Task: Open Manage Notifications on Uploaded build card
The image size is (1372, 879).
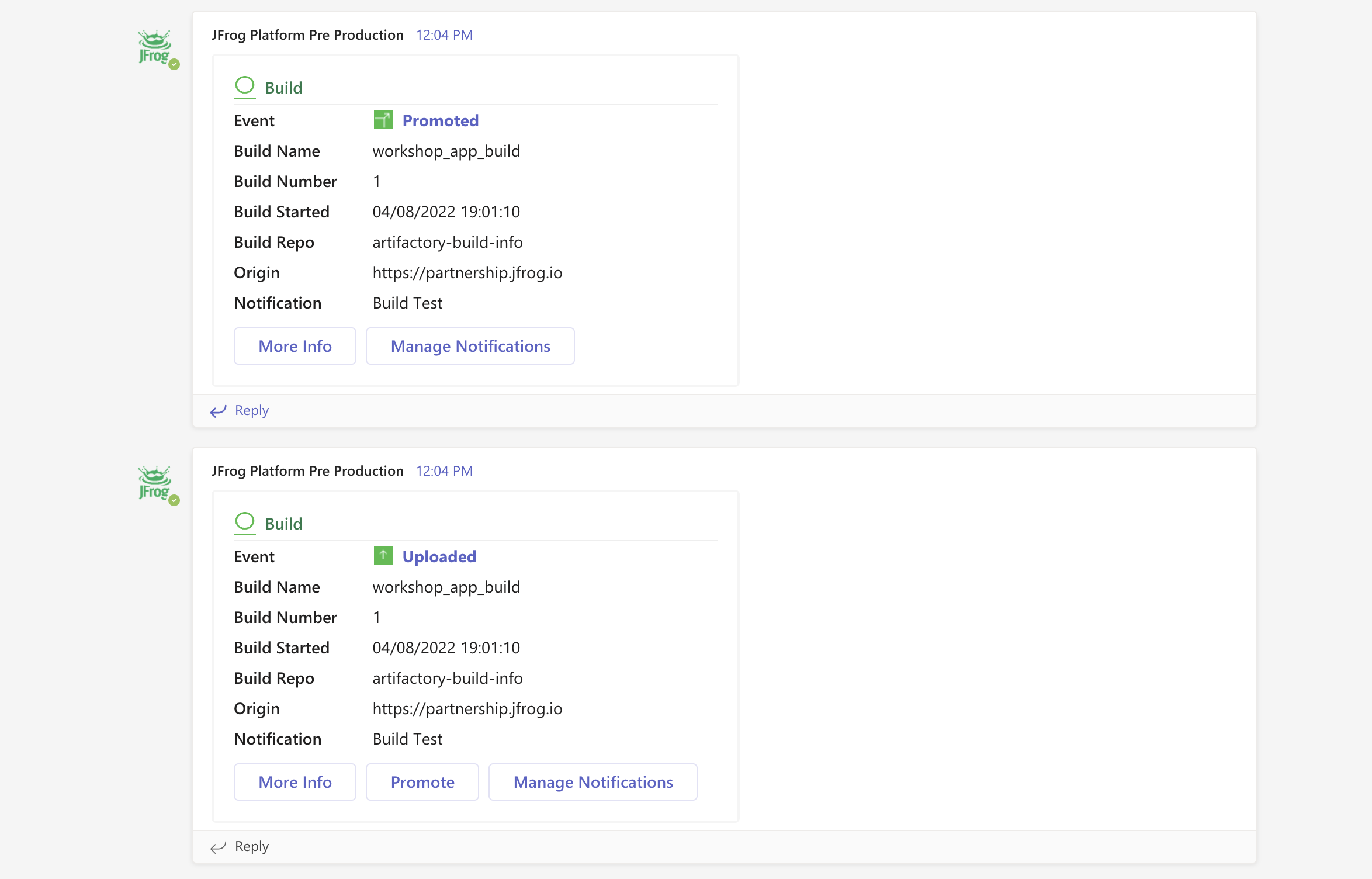Action: (593, 782)
